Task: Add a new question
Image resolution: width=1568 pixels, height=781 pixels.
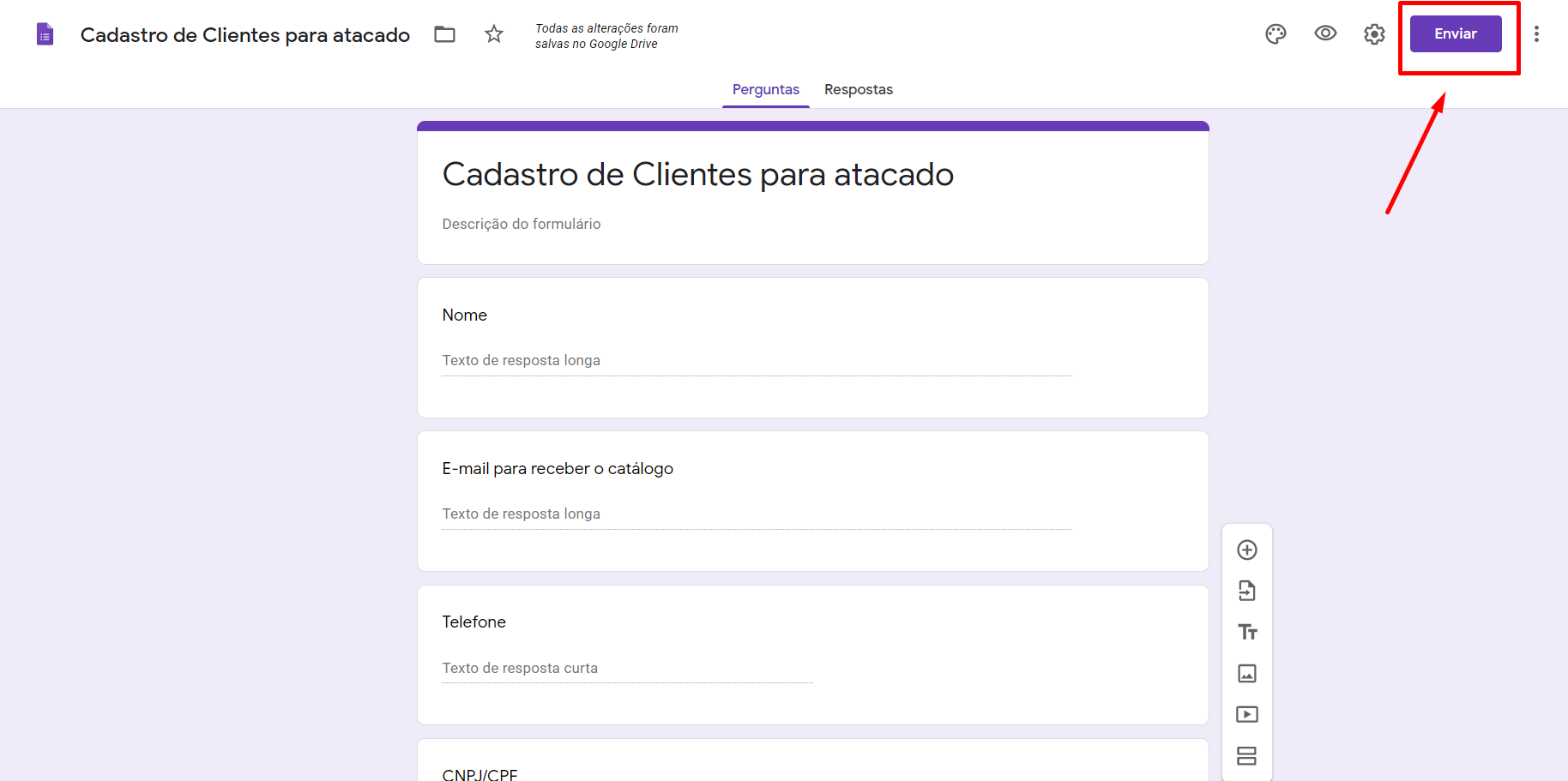Action: 1247,550
